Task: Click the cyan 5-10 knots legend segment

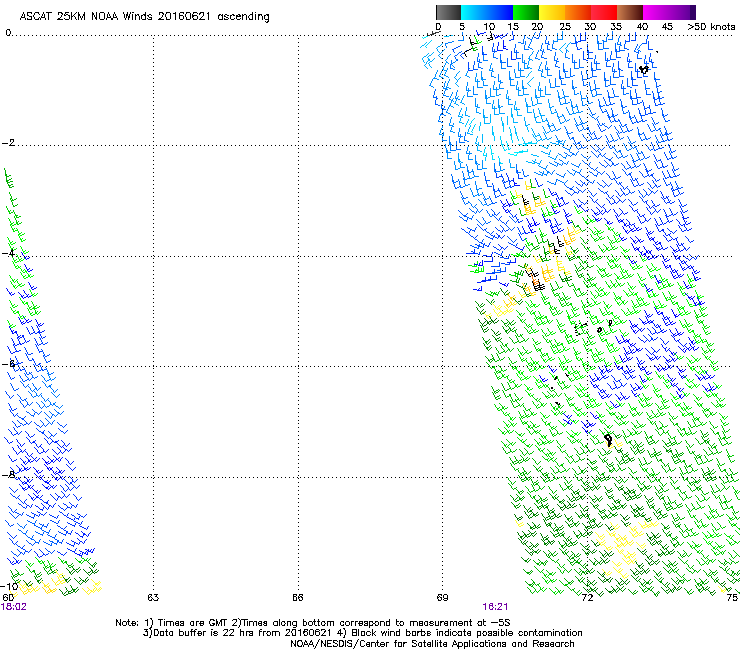Action: pos(474,12)
